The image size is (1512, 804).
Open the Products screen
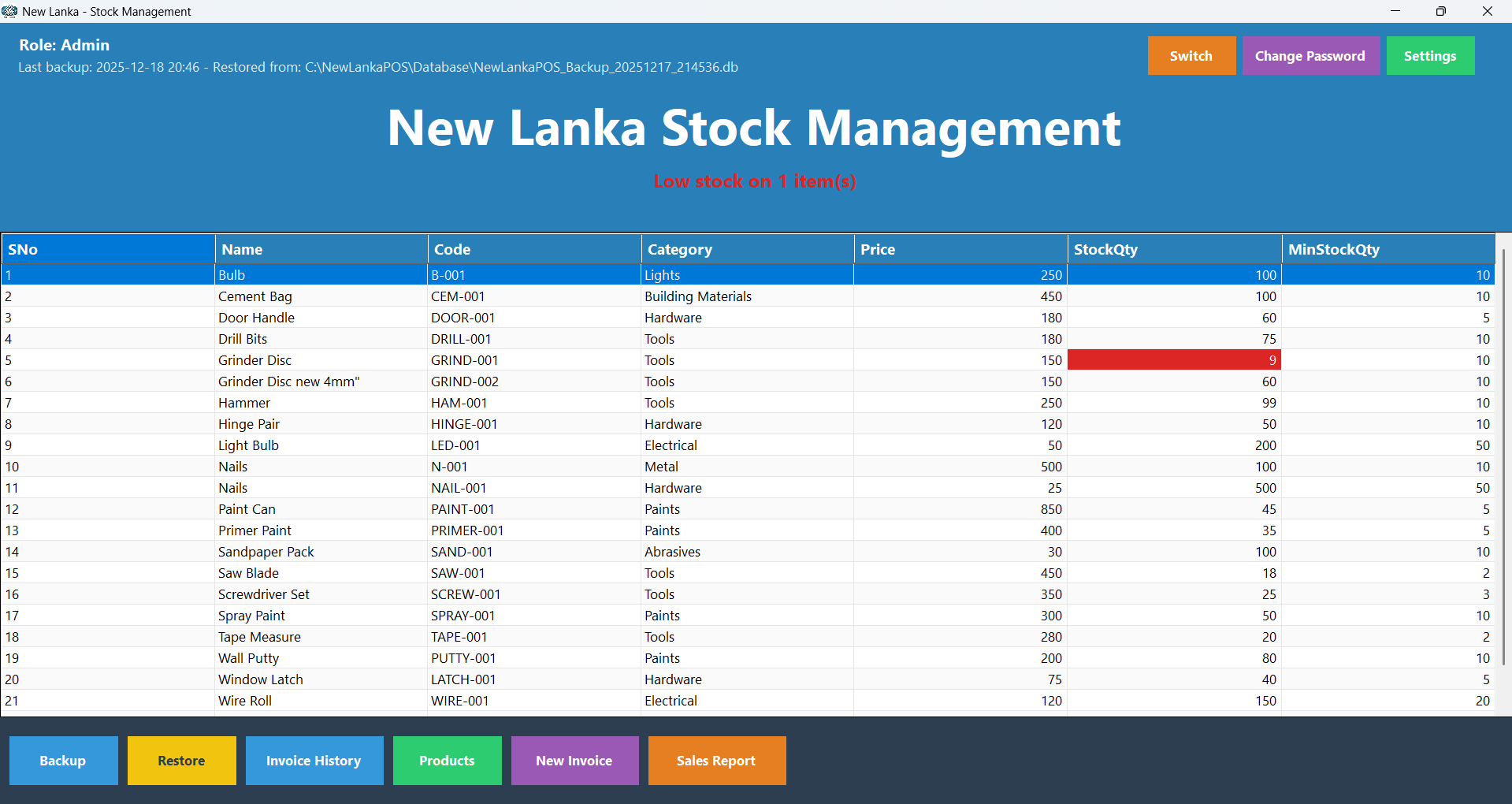coord(447,761)
